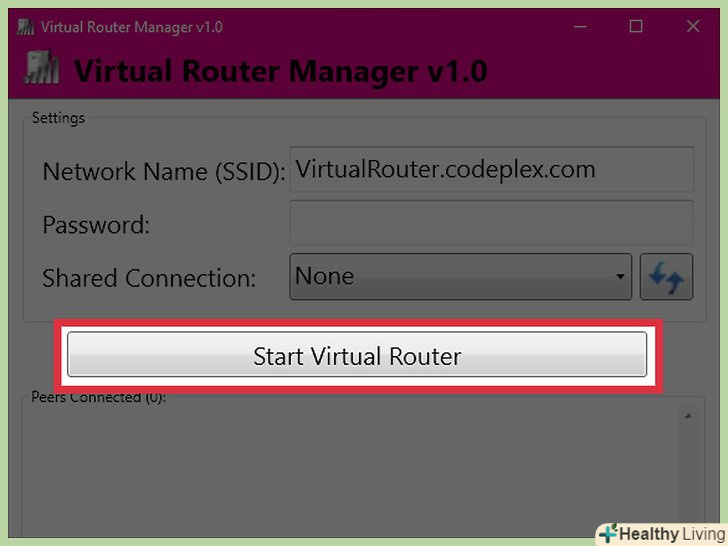Click the Virtual Router Manager v1.0 heading
Image resolution: width=728 pixels, height=546 pixels.
tap(280, 72)
